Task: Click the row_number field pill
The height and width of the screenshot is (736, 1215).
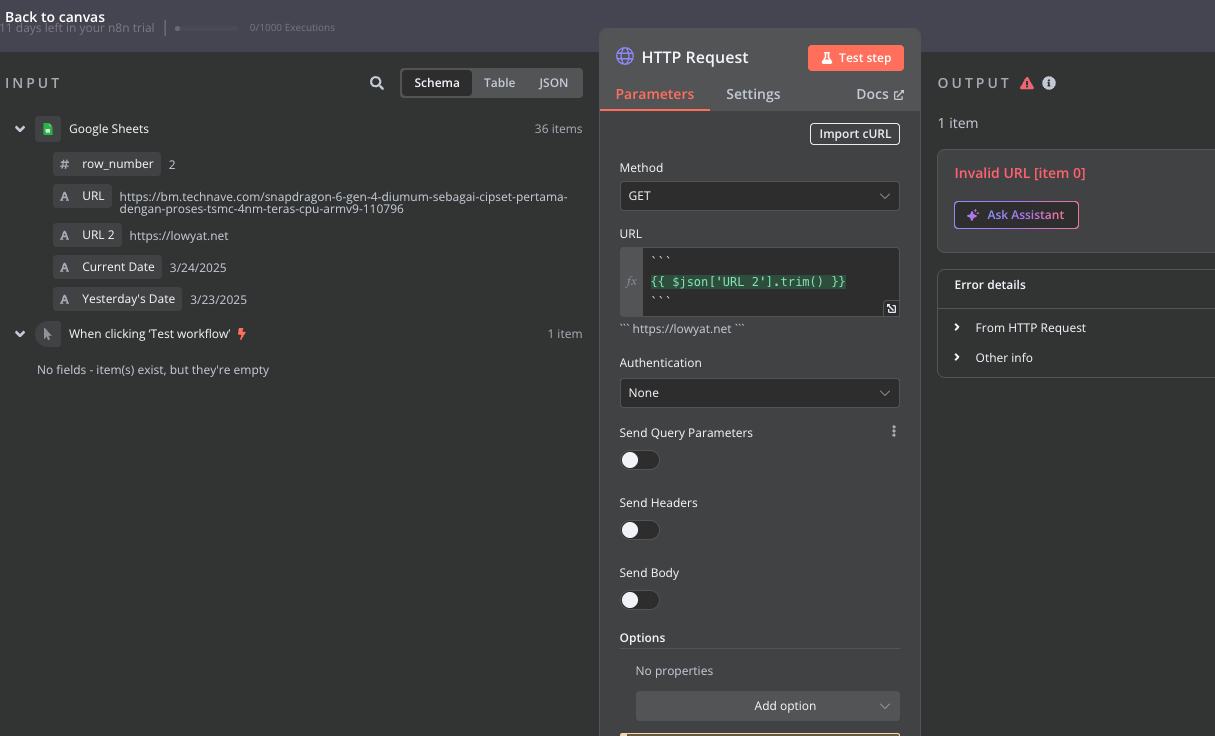Action: click(x=107, y=164)
